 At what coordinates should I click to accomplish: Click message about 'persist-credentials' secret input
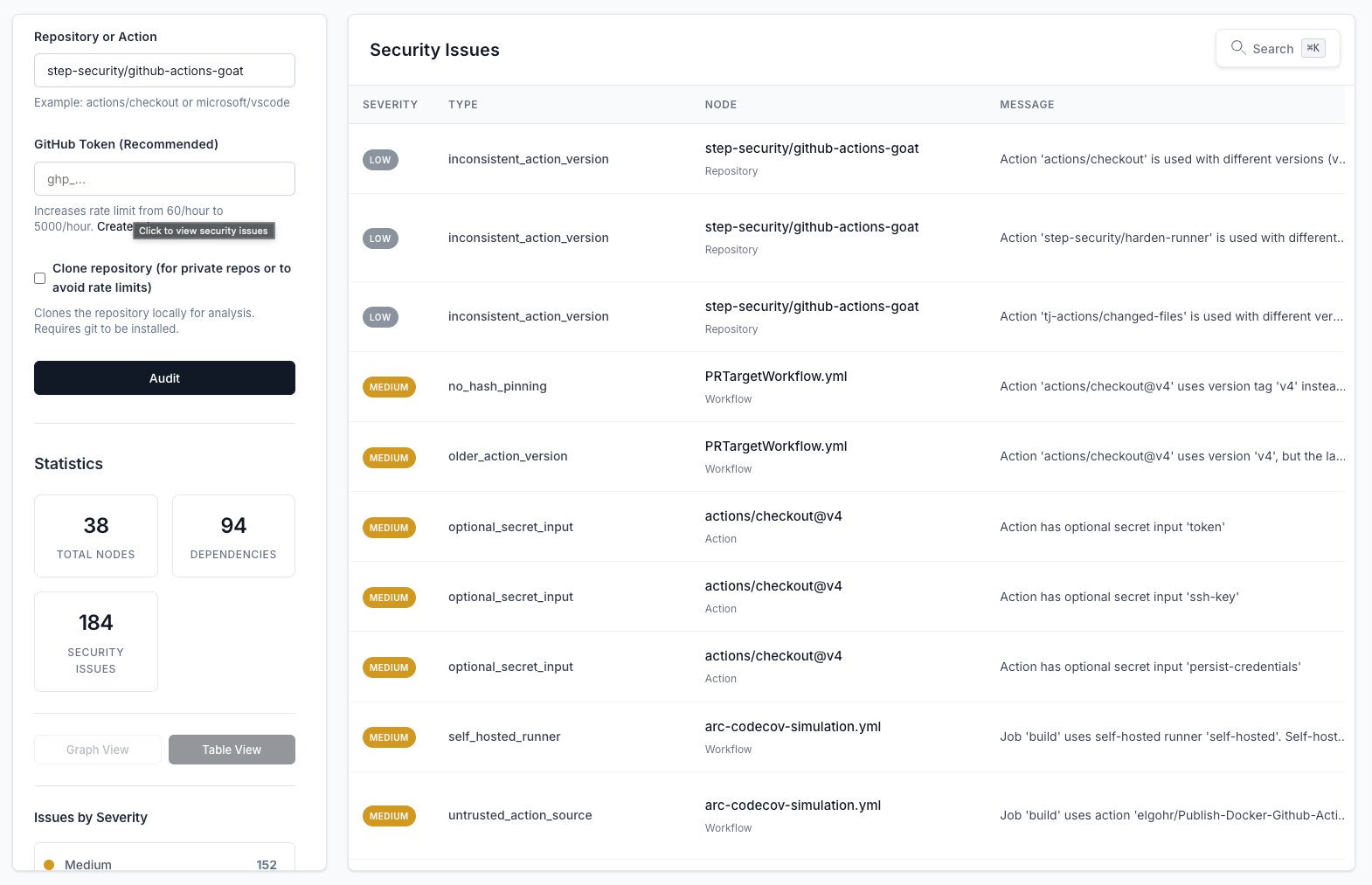point(1150,667)
